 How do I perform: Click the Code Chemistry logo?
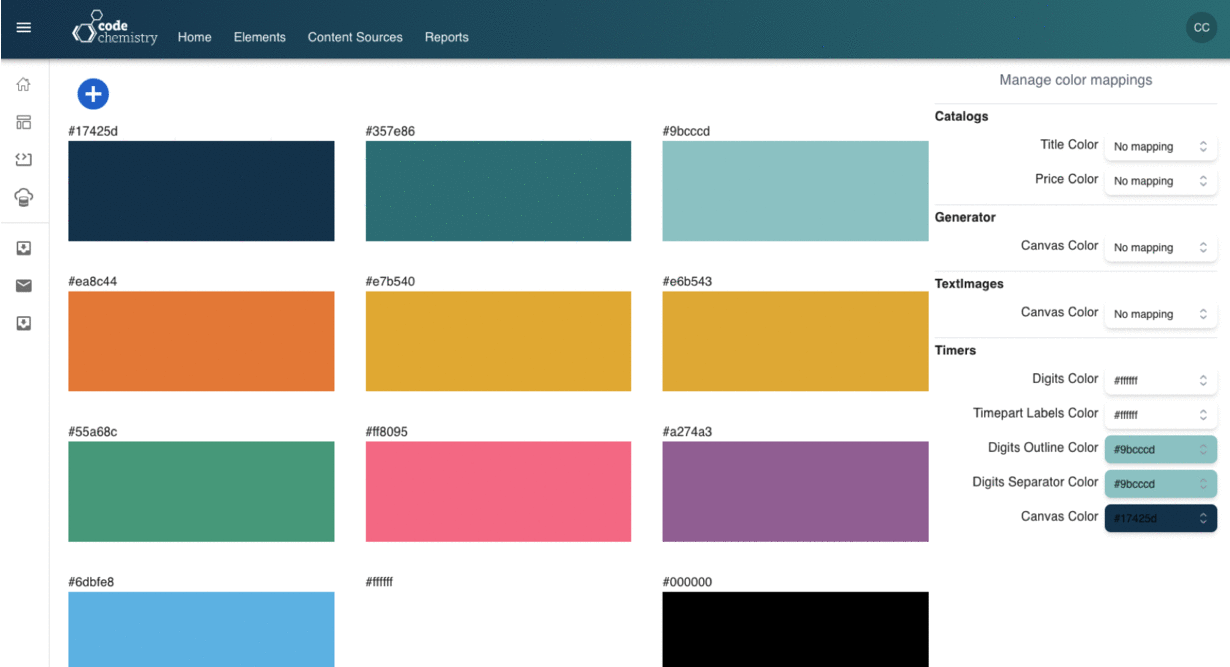tap(113, 28)
